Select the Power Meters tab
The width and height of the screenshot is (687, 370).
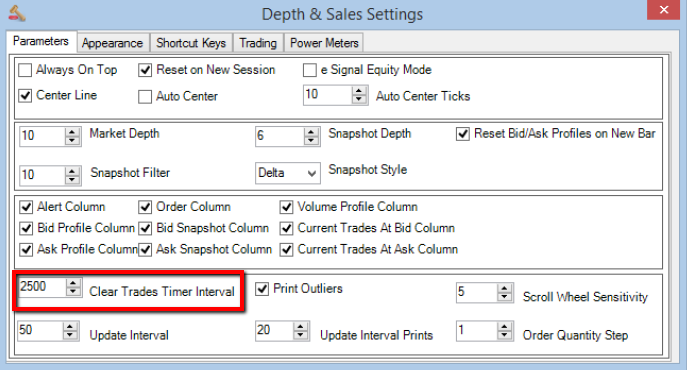click(324, 43)
